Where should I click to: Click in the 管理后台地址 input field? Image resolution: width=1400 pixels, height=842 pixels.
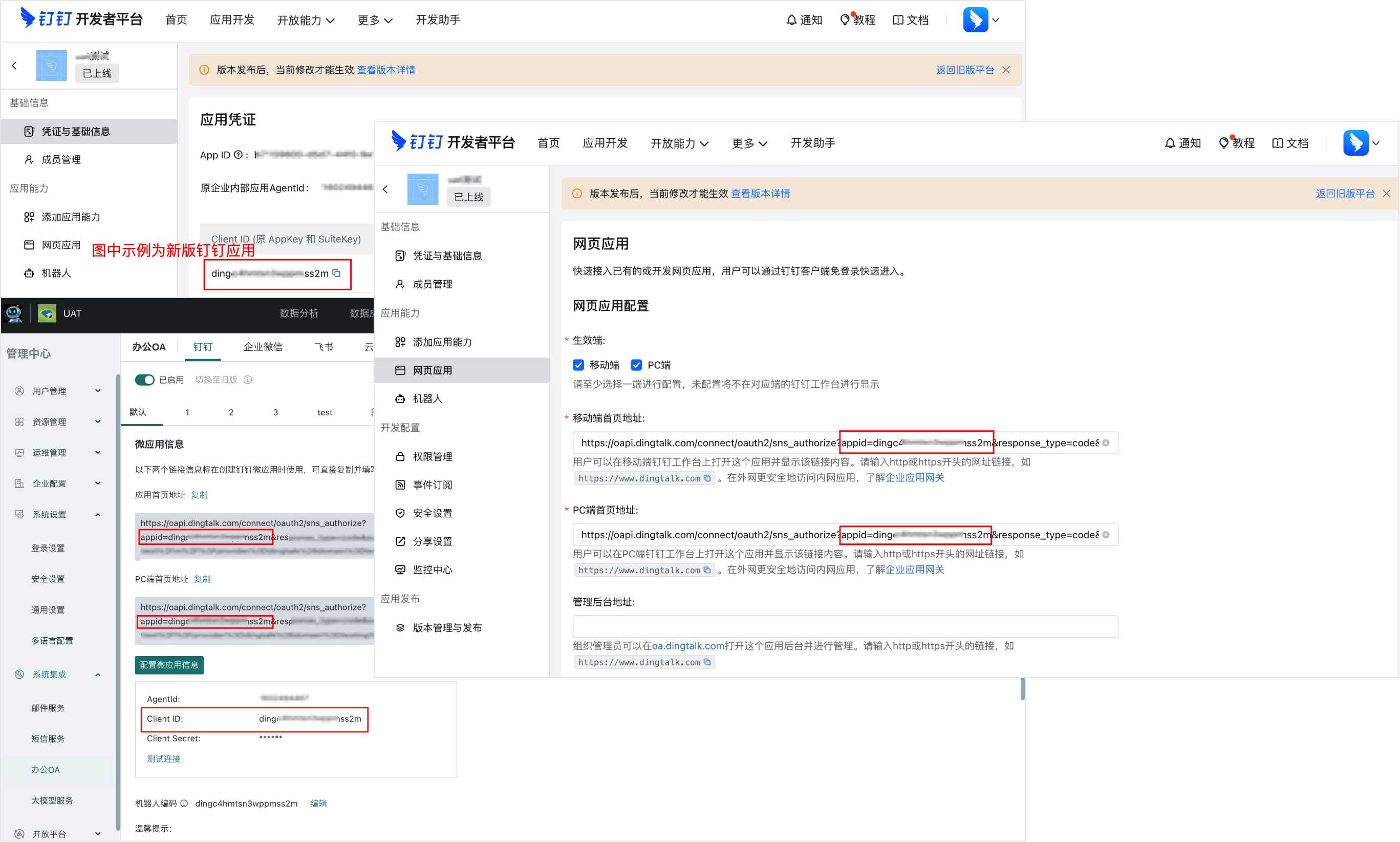pyautogui.click(x=845, y=626)
